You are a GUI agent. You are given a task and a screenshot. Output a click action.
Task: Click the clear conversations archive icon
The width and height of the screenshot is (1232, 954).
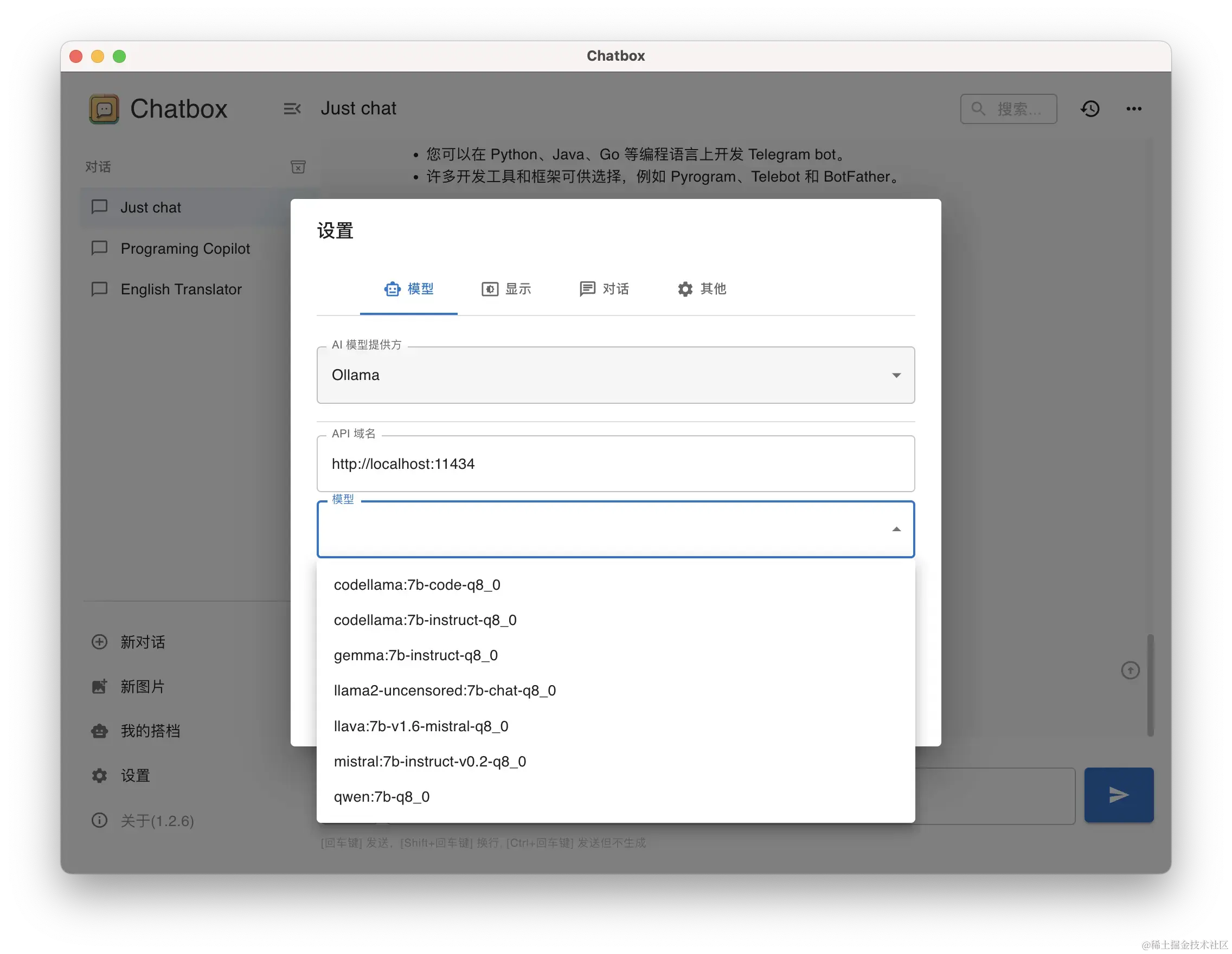tap(298, 167)
